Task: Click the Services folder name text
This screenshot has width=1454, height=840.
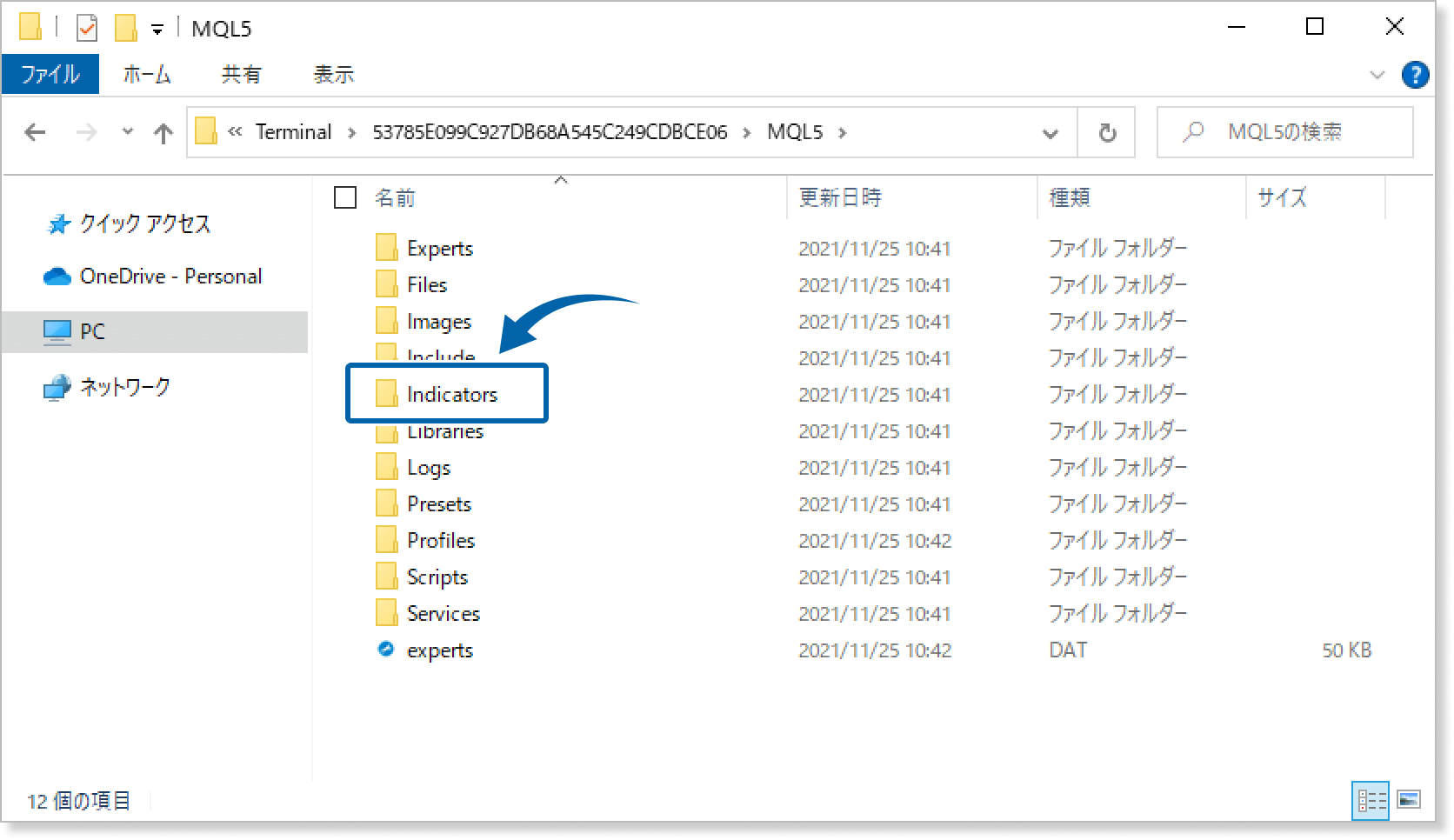Action: tap(444, 614)
